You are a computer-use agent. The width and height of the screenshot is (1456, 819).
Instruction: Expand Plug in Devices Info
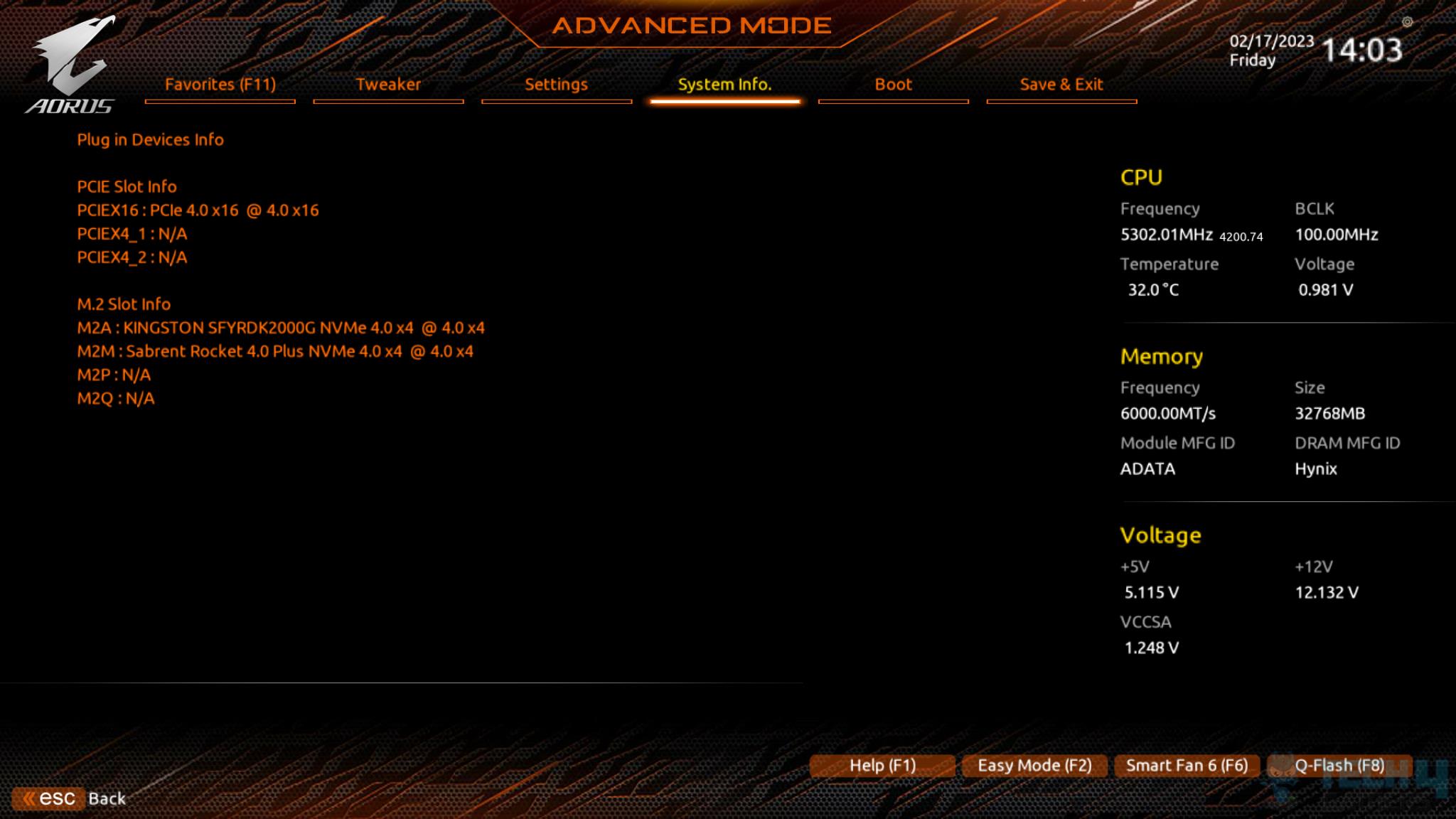coord(150,139)
